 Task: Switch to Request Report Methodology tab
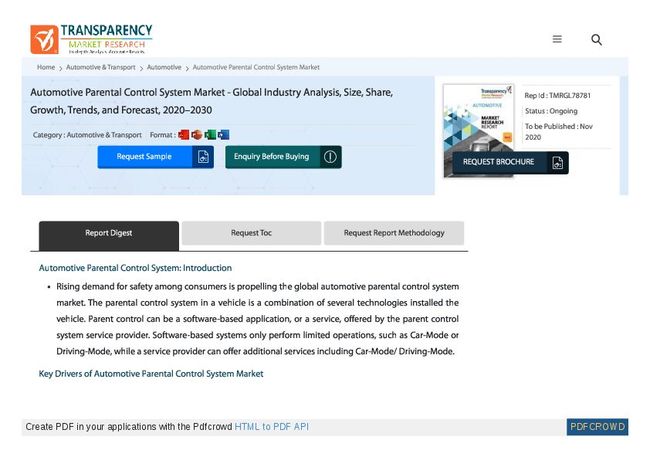pyautogui.click(x=394, y=233)
